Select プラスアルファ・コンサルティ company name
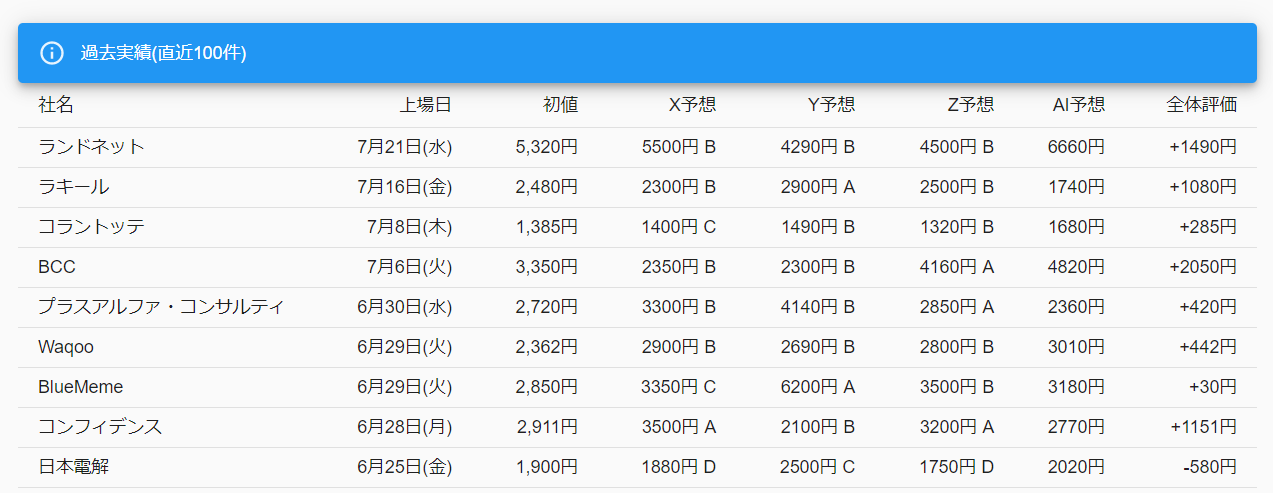 click(161, 307)
